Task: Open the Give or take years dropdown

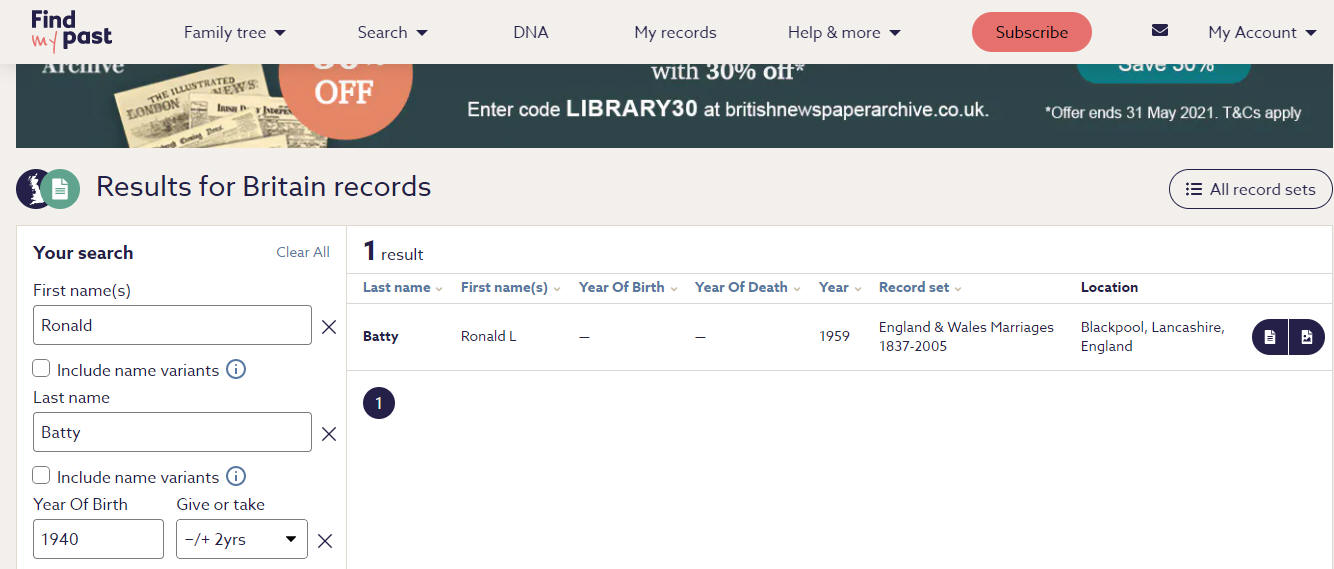Action: pyautogui.click(x=242, y=539)
